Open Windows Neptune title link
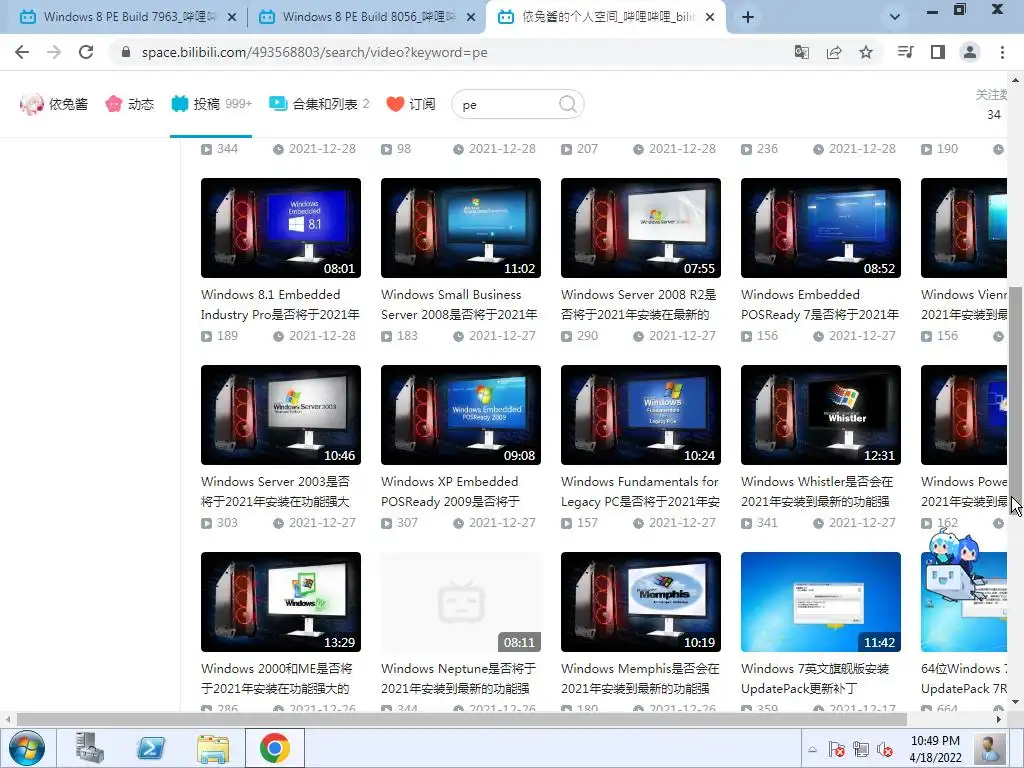The height and width of the screenshot is (768, 1024). point(458,678)
